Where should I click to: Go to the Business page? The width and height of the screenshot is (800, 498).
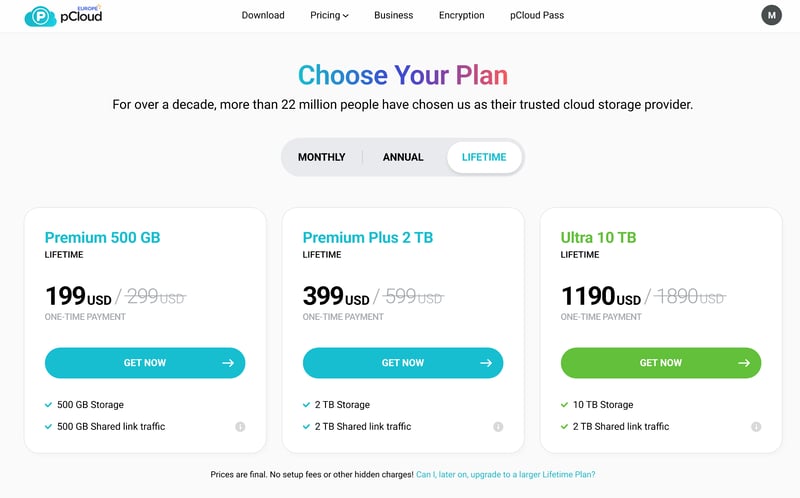point(394,15)
